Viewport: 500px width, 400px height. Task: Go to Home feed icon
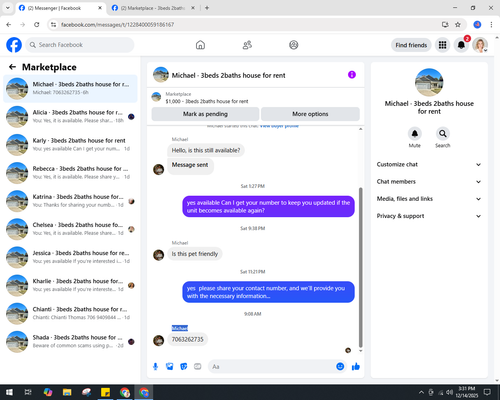(x=200, y=45)
